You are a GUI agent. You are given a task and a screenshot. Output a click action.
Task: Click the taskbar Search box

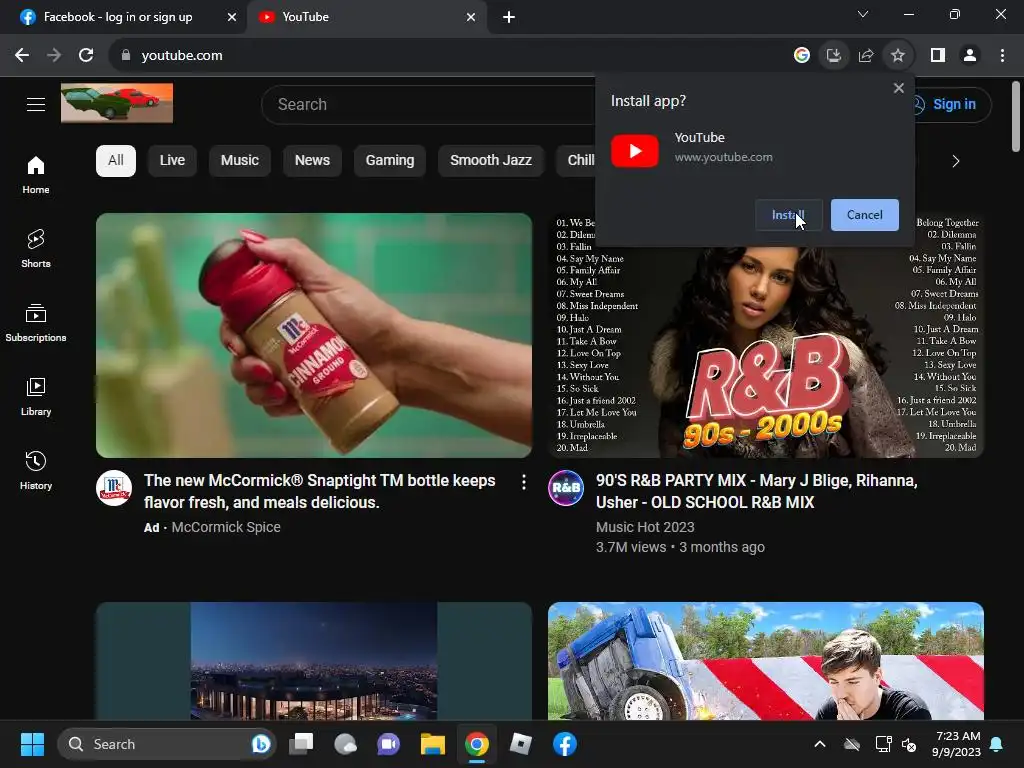[167, 744]
